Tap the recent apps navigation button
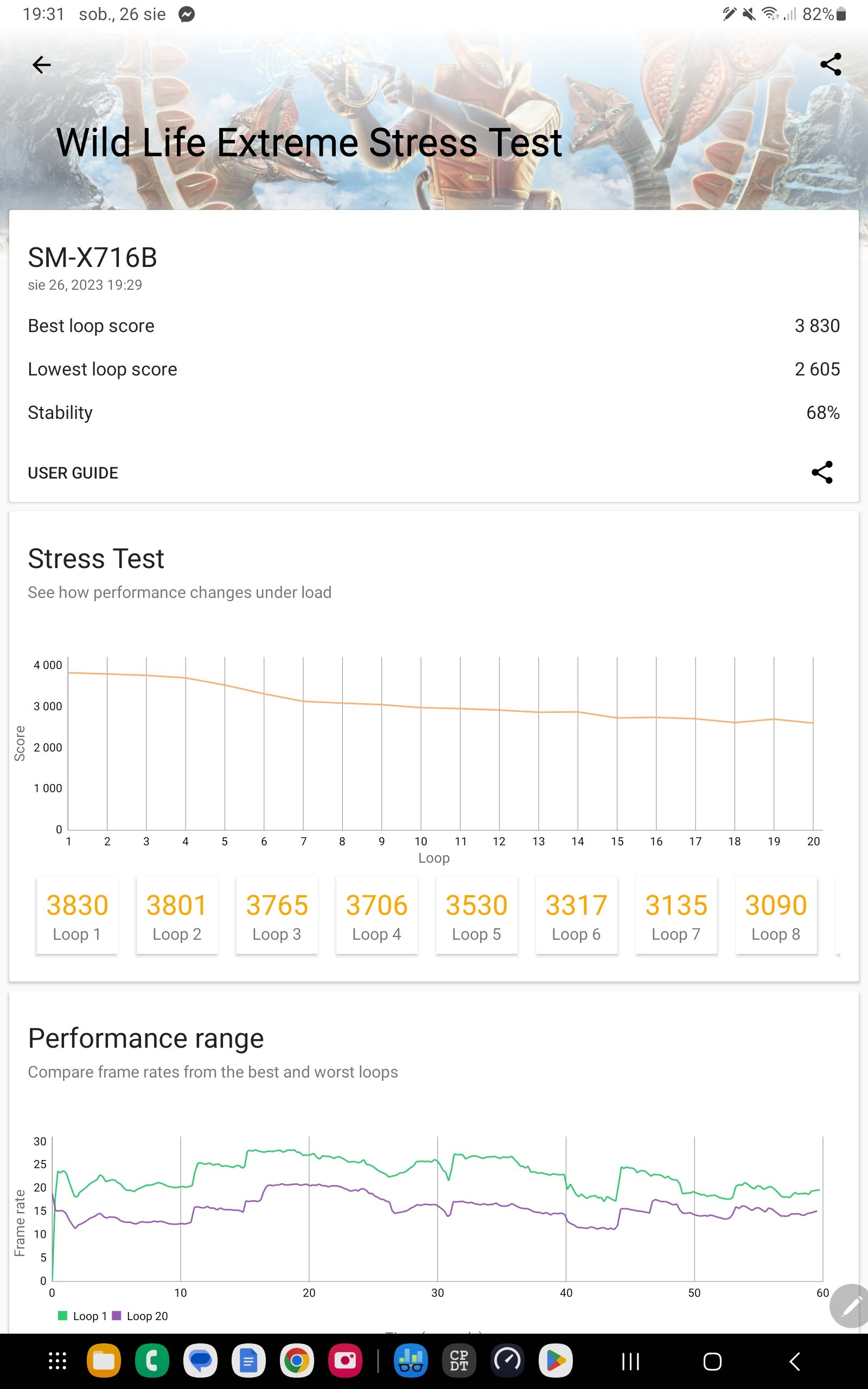The width and height of the screenshot is (868, 1389). pyautogui.click(x=630, y=1361)
